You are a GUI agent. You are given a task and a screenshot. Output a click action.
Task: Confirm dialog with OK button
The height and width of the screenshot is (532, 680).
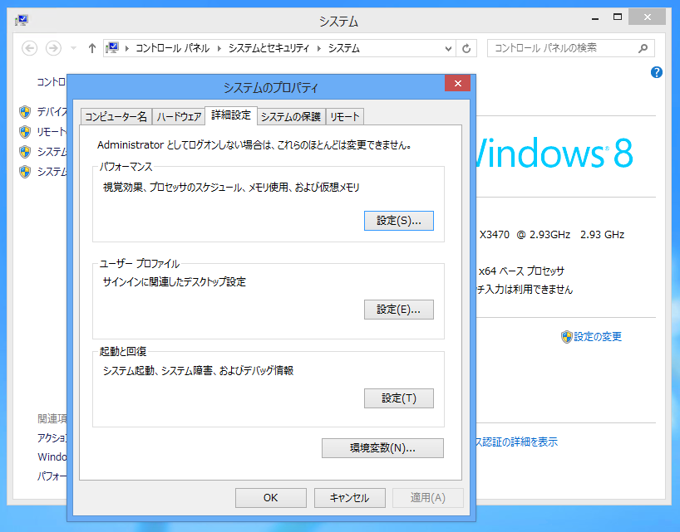click(x=271, y=498)
